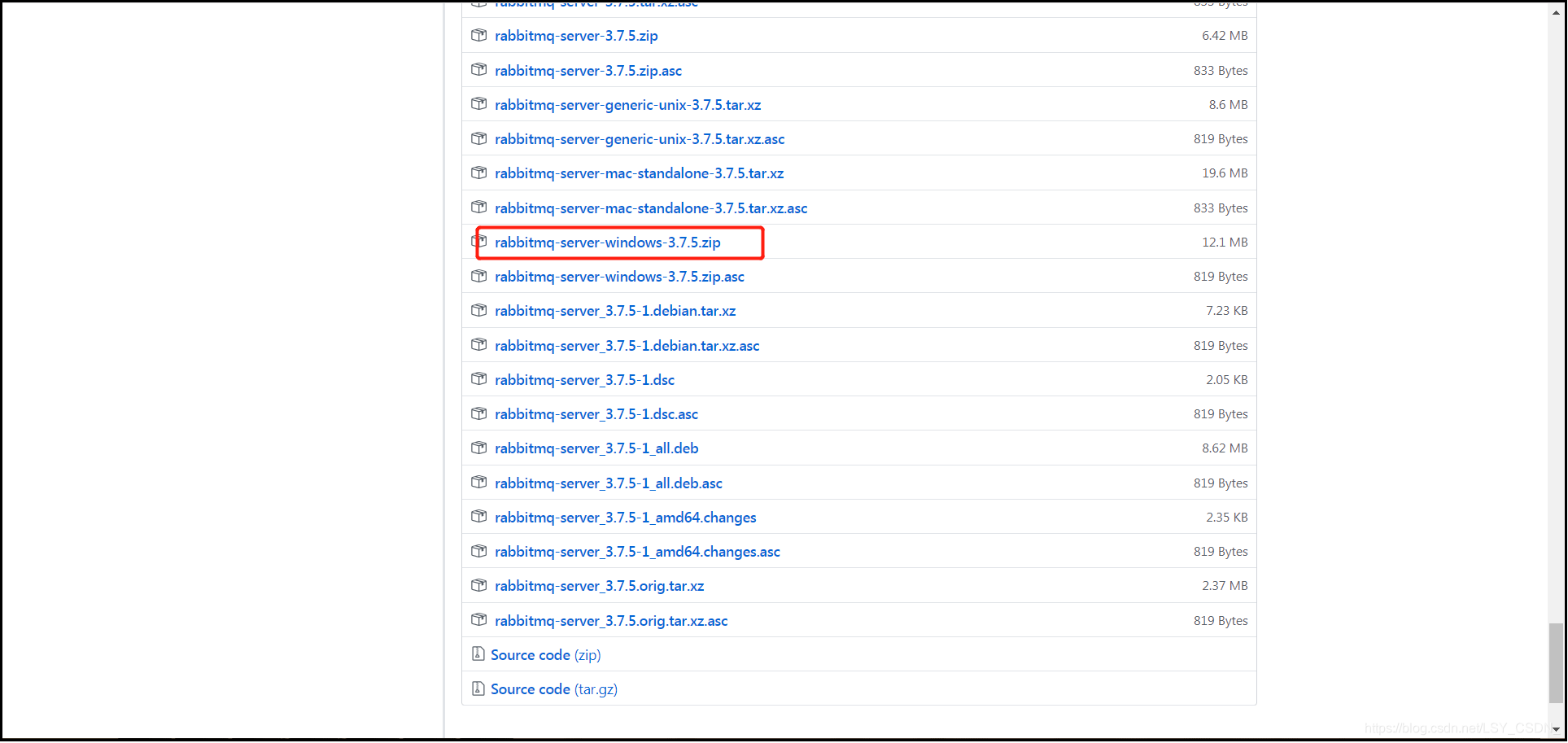Image resolution: width=1568 pixels, height=743 pixels.
Task: Click package icon beside mac-standalone-3.7.5.tar.xz
Action: (479, 173)
